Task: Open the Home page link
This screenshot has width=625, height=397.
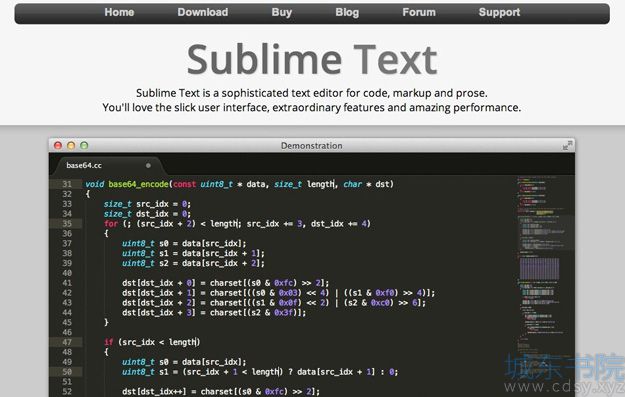Action: 119,12
